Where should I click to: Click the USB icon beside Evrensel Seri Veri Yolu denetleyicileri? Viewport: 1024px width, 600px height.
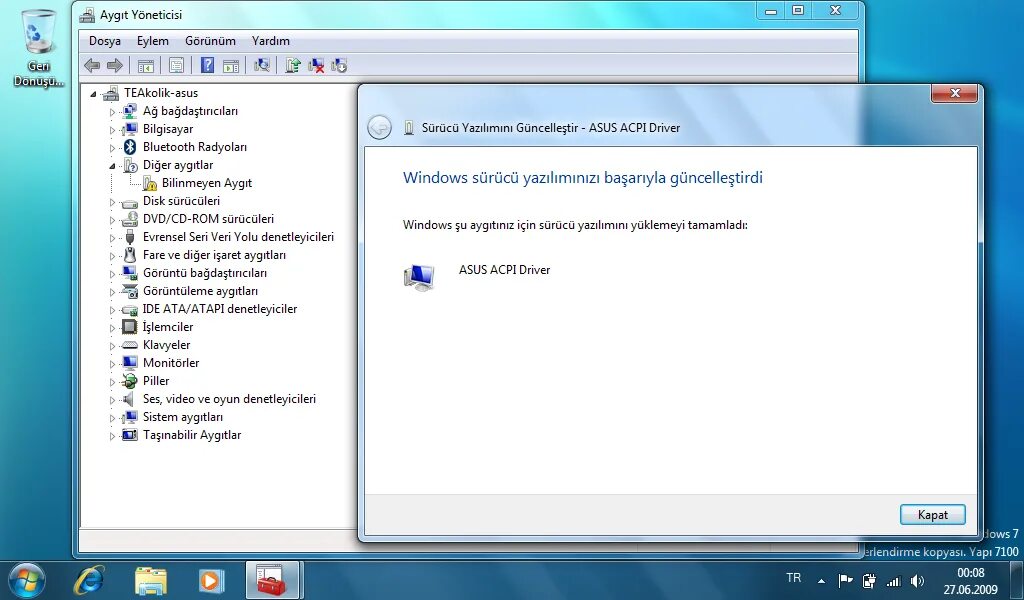[x=130, y=237]
